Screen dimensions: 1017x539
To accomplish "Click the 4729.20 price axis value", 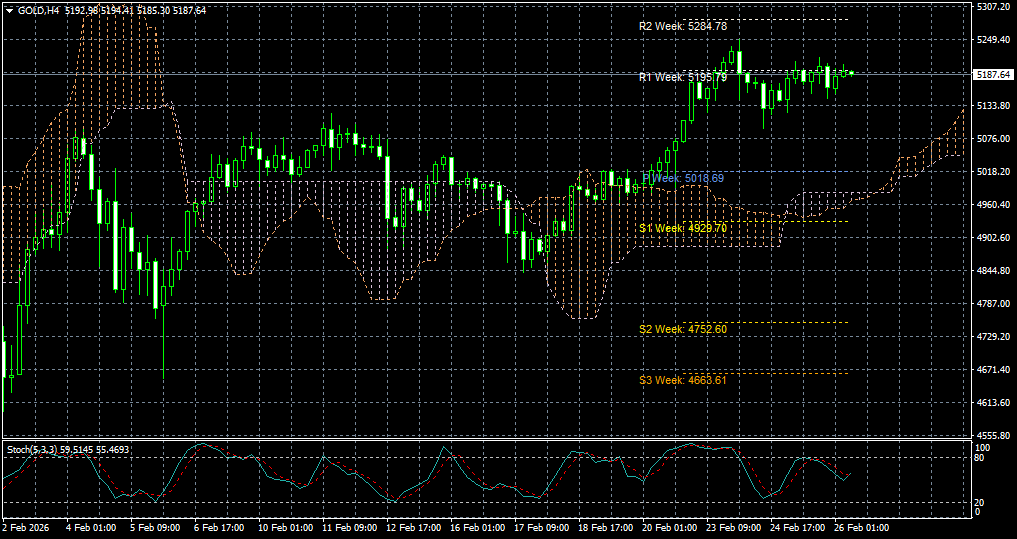I will click(993, 337).
